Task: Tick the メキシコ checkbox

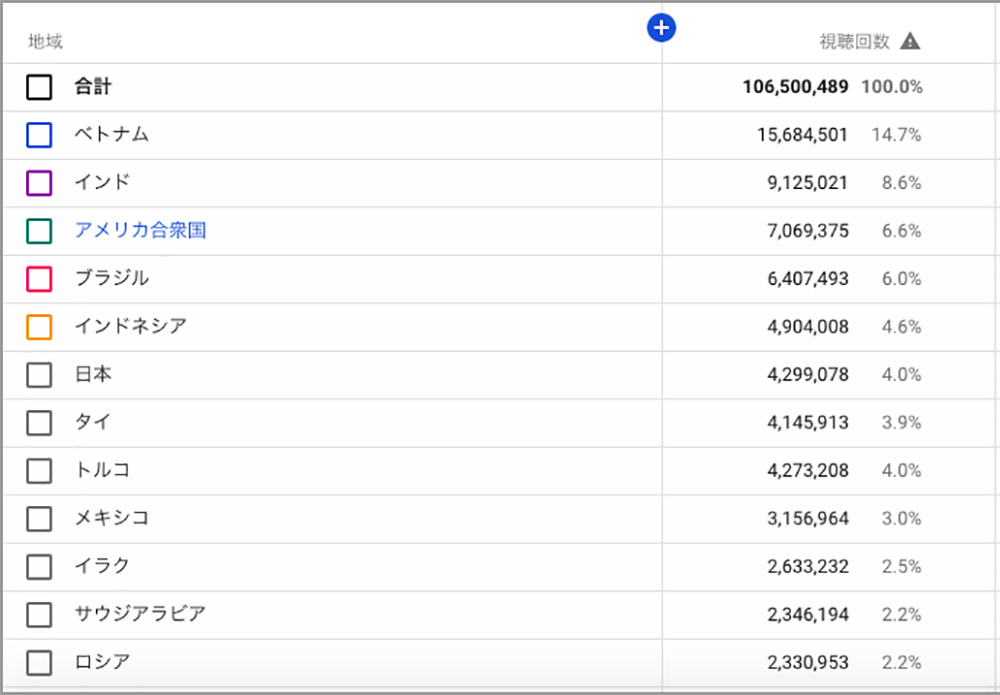Action: (x=39, y=519)
